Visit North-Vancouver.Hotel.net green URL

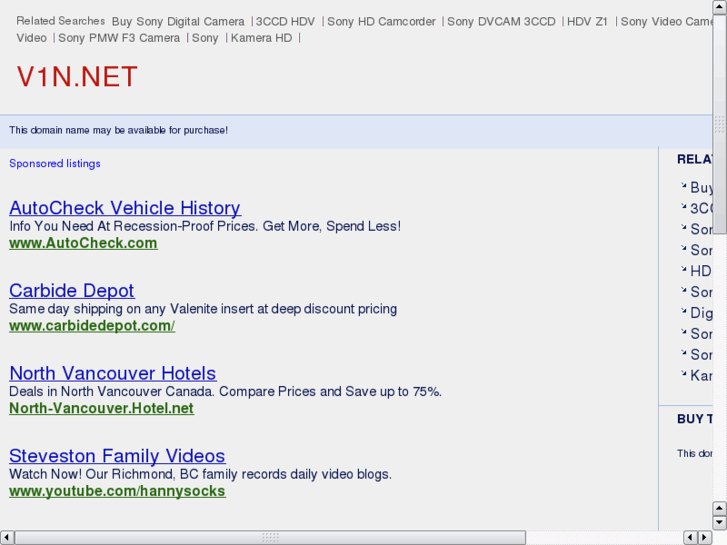pyautogui.click(x=102, y=408)
